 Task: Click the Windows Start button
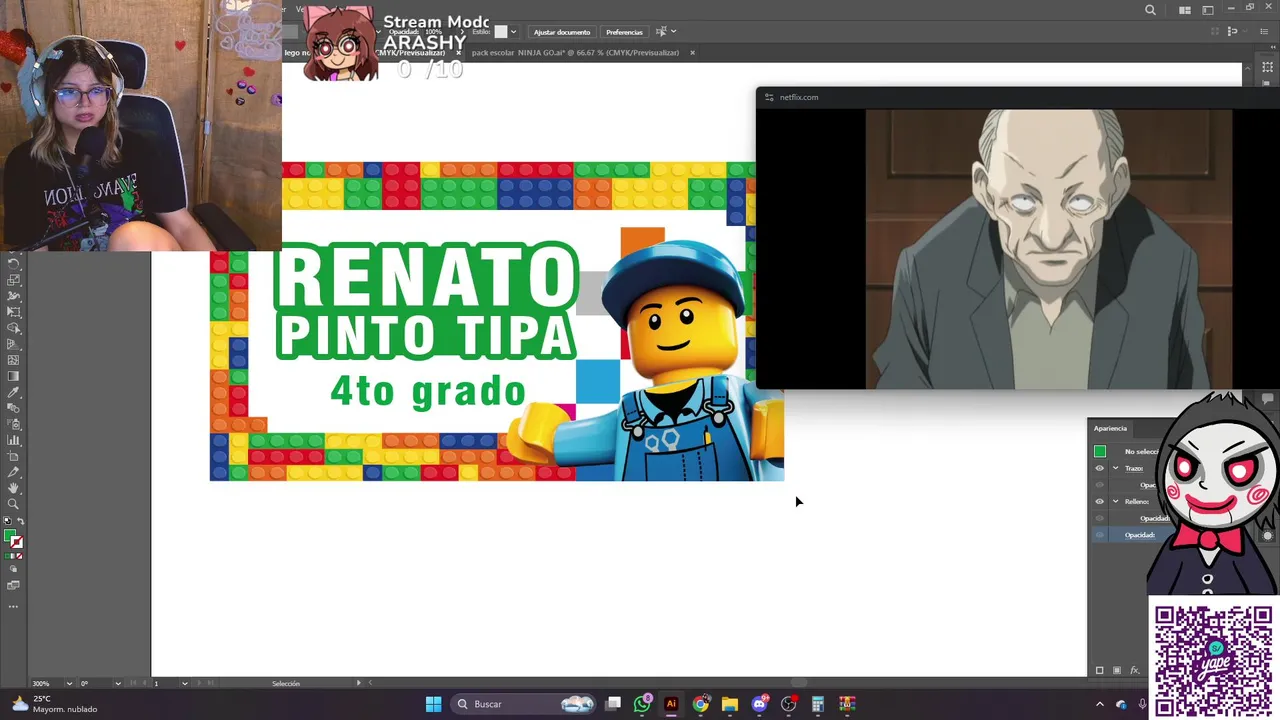[433, 704]
